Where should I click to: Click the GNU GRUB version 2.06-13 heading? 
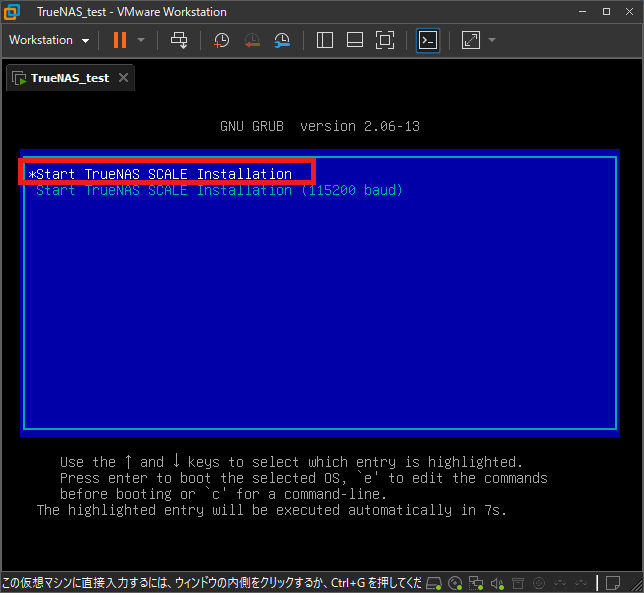pyautogui.click(x=320, y=126)
